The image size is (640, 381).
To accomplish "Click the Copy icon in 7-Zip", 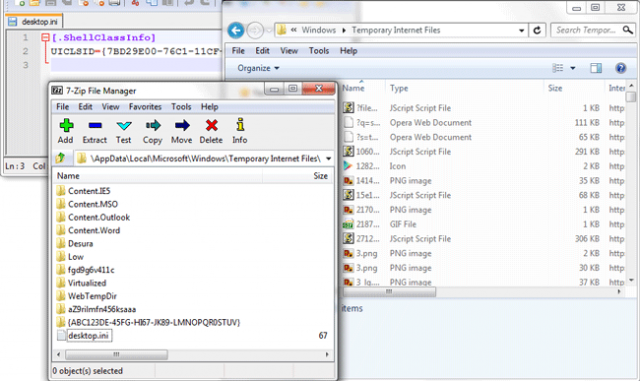I will (x=153, y=126).
